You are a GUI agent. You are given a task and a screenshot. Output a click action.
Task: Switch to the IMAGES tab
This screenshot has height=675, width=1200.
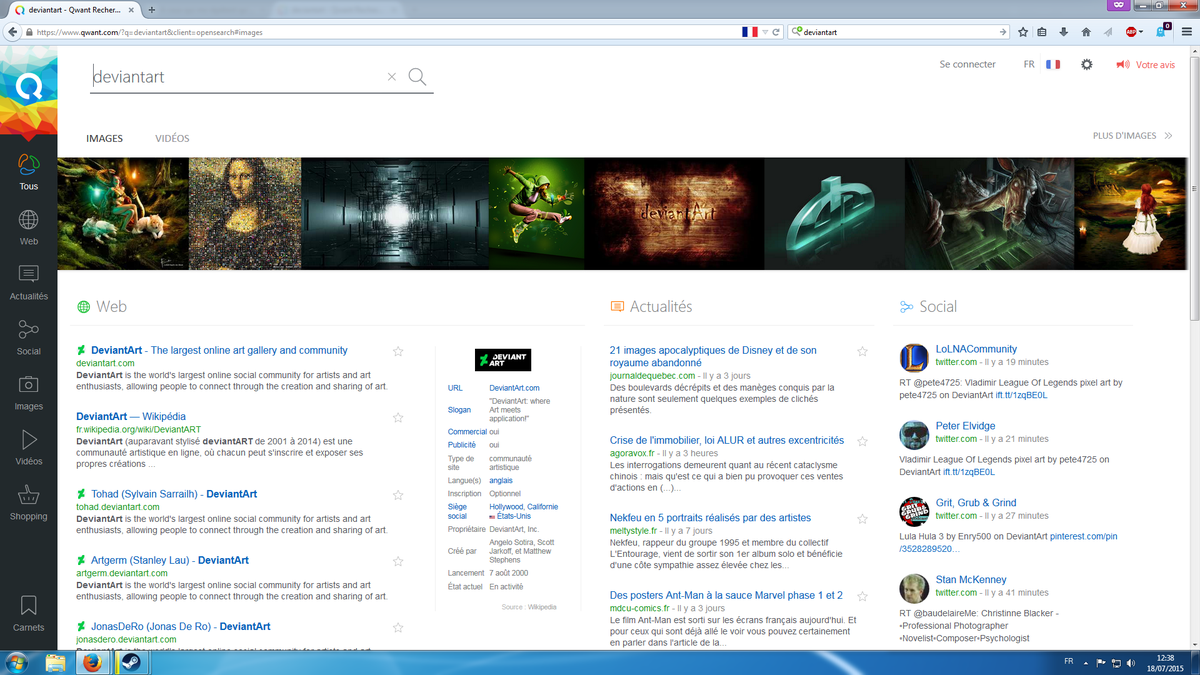pyautogui.click(x=105, y=138)
